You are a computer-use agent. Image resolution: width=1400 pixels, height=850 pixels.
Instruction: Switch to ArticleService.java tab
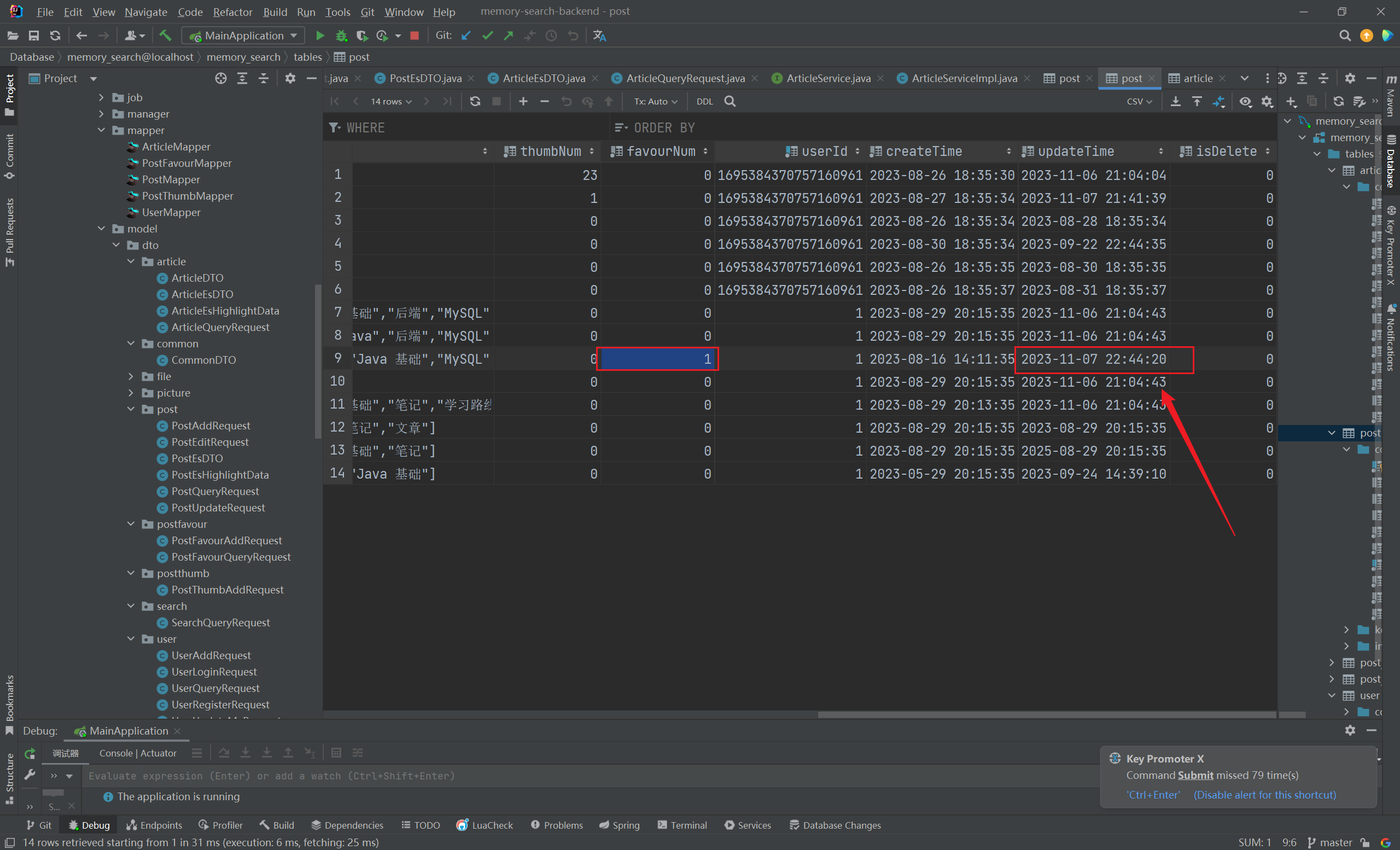pos(828,78)
